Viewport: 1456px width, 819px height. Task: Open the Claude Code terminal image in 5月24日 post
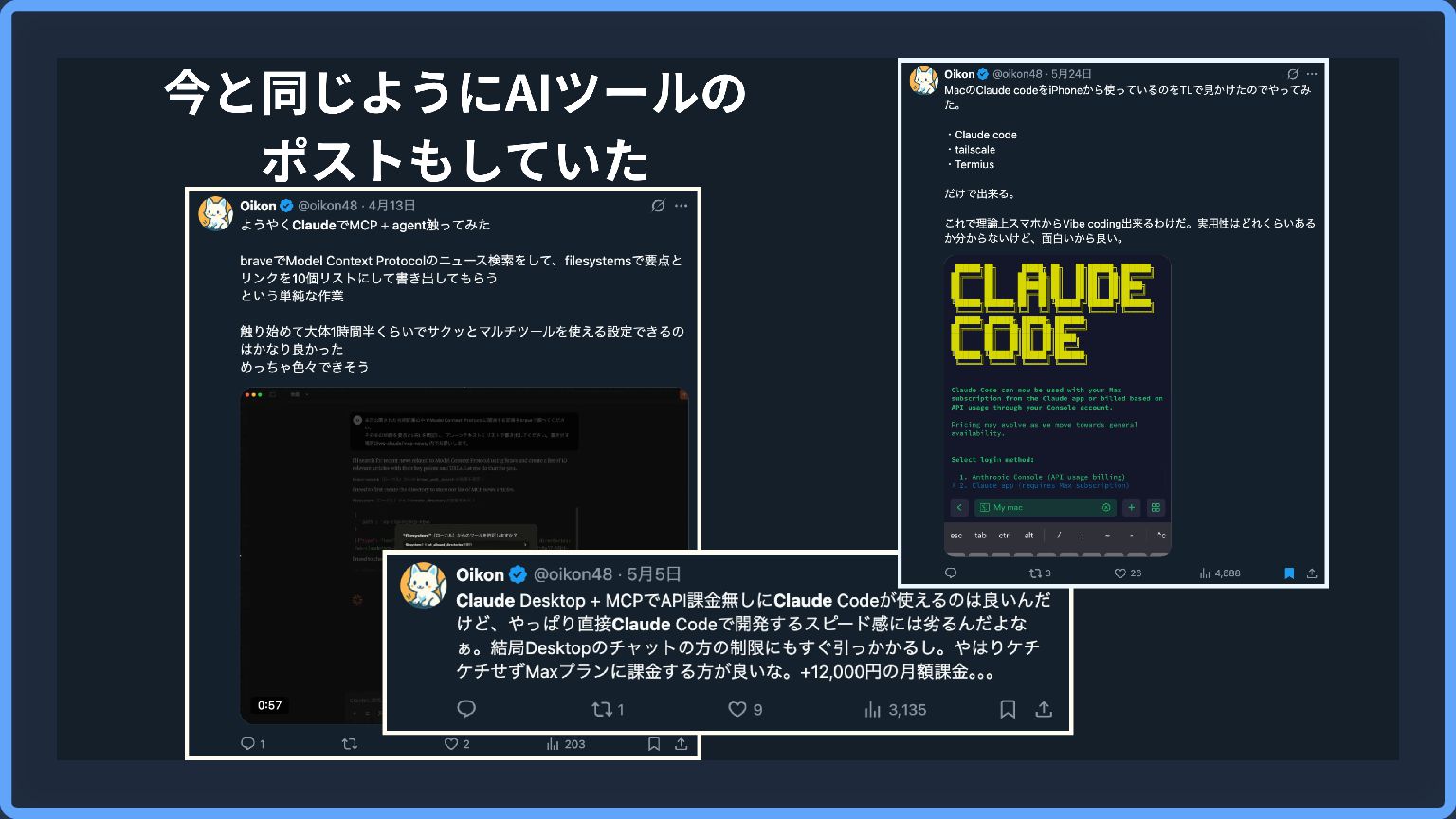pos(1058,406)
